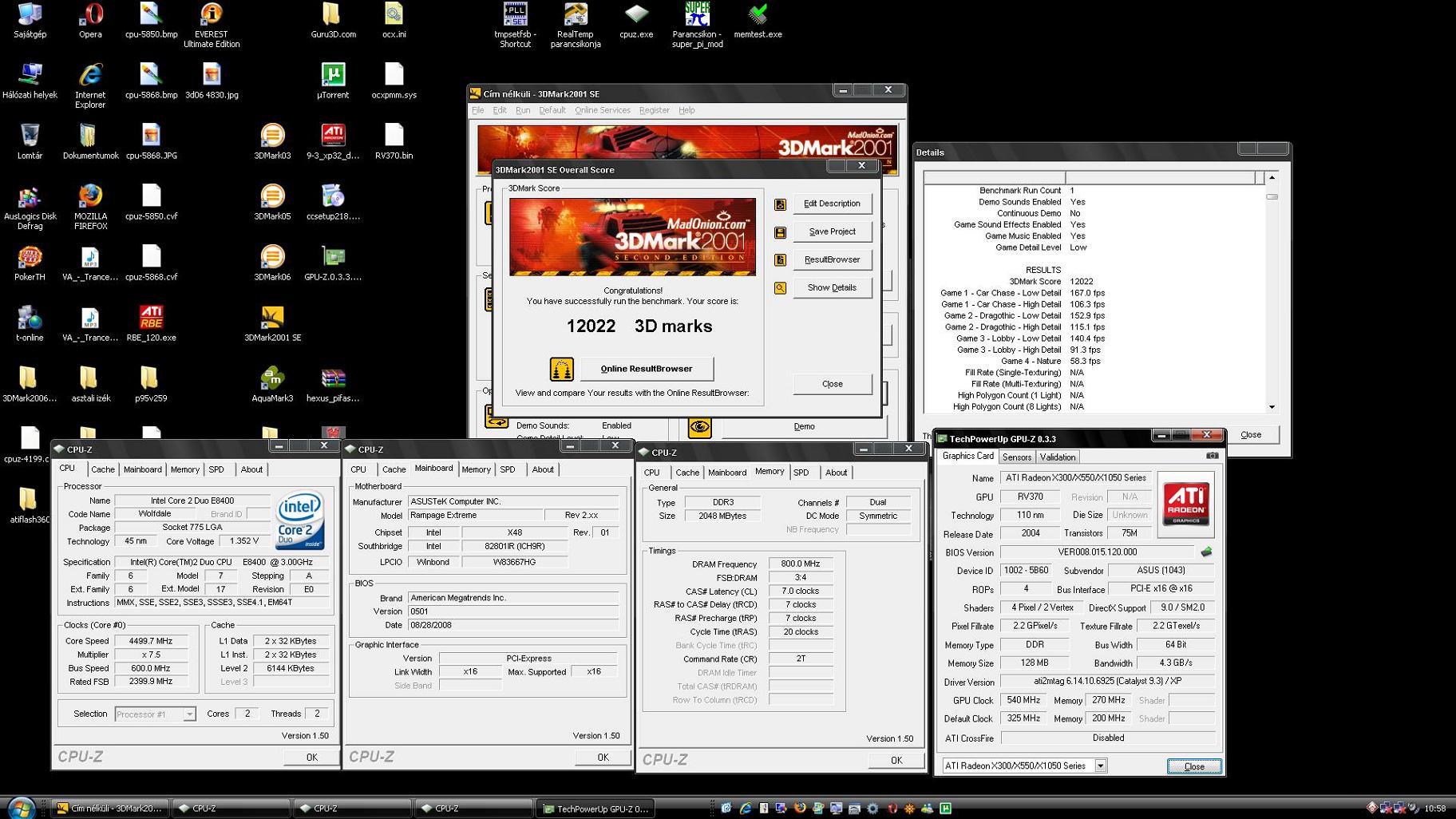The image size is (1456, 819).
Task: Click the 3DMark2001 taskbar button
Action: click(109, 809)
